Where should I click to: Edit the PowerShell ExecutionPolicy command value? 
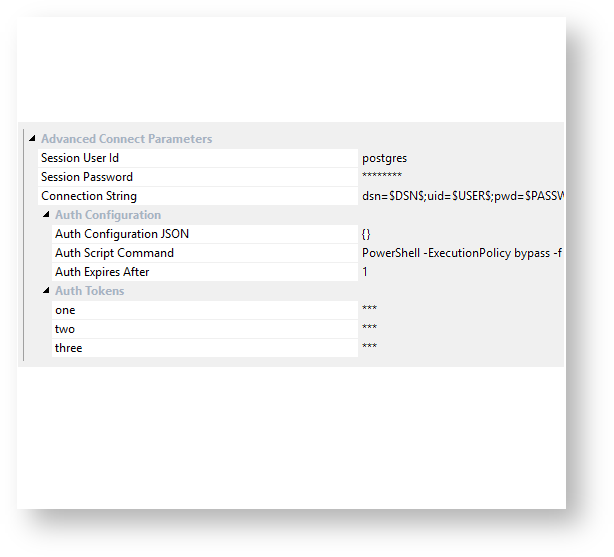[x=461, y=253]
